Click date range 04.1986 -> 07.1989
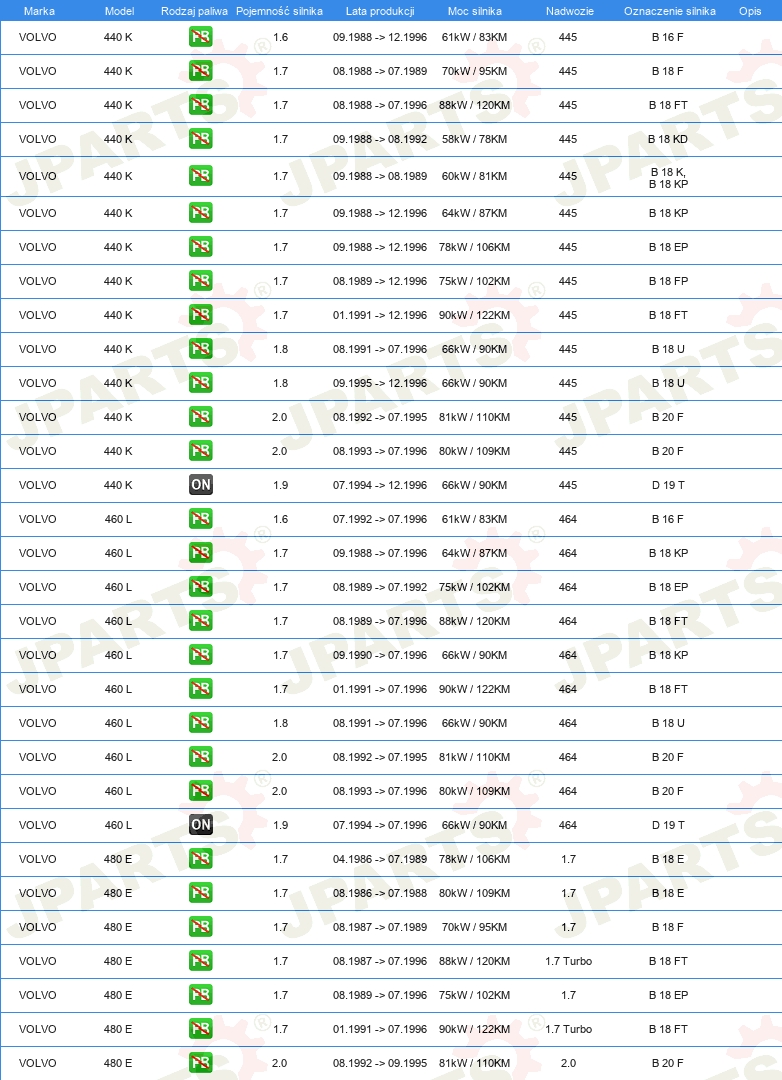This screenshot has width=782, height=1080. pyautogui.click(x=380, y=859)
